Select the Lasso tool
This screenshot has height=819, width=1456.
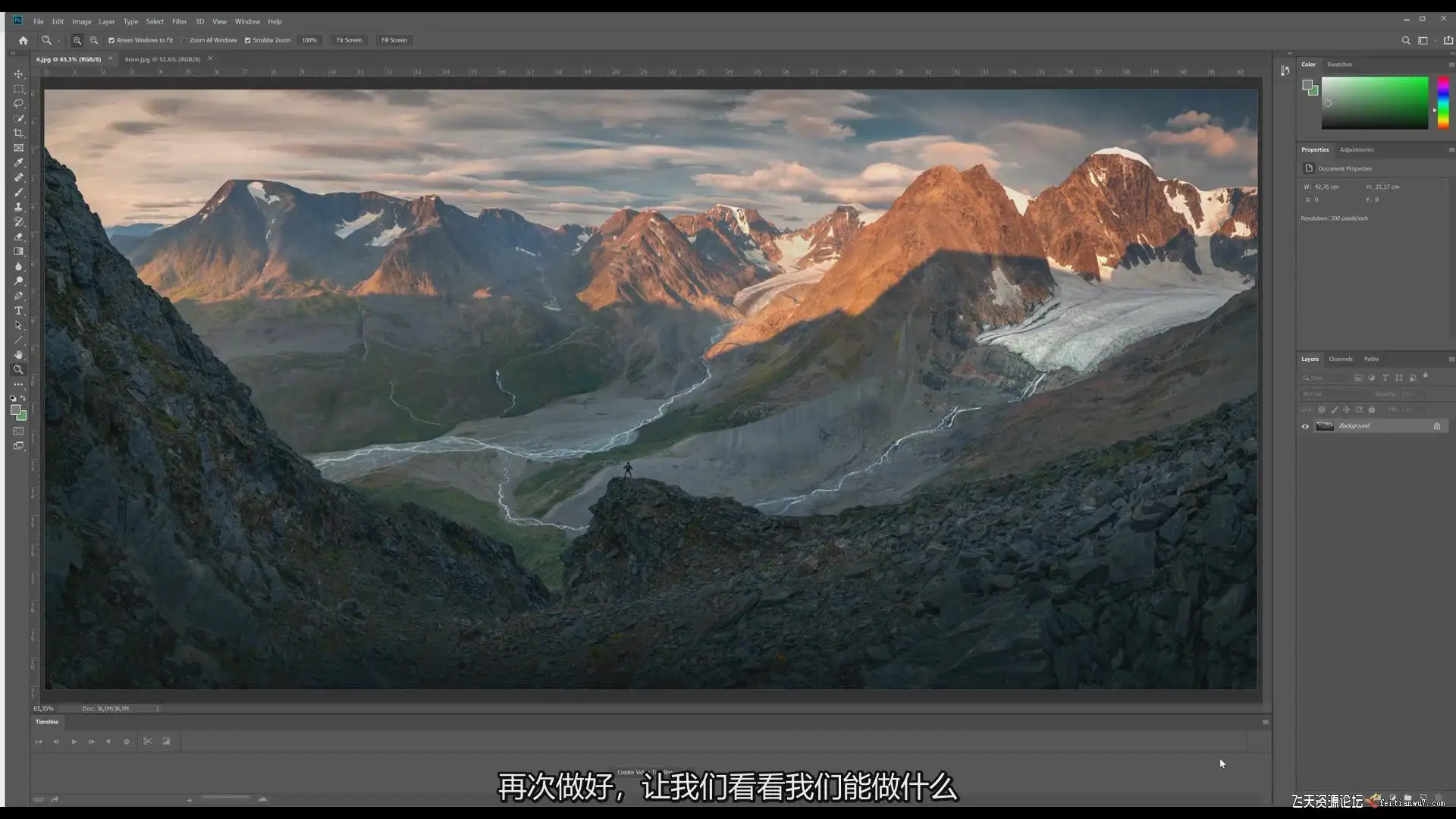(x=18, y=103)
